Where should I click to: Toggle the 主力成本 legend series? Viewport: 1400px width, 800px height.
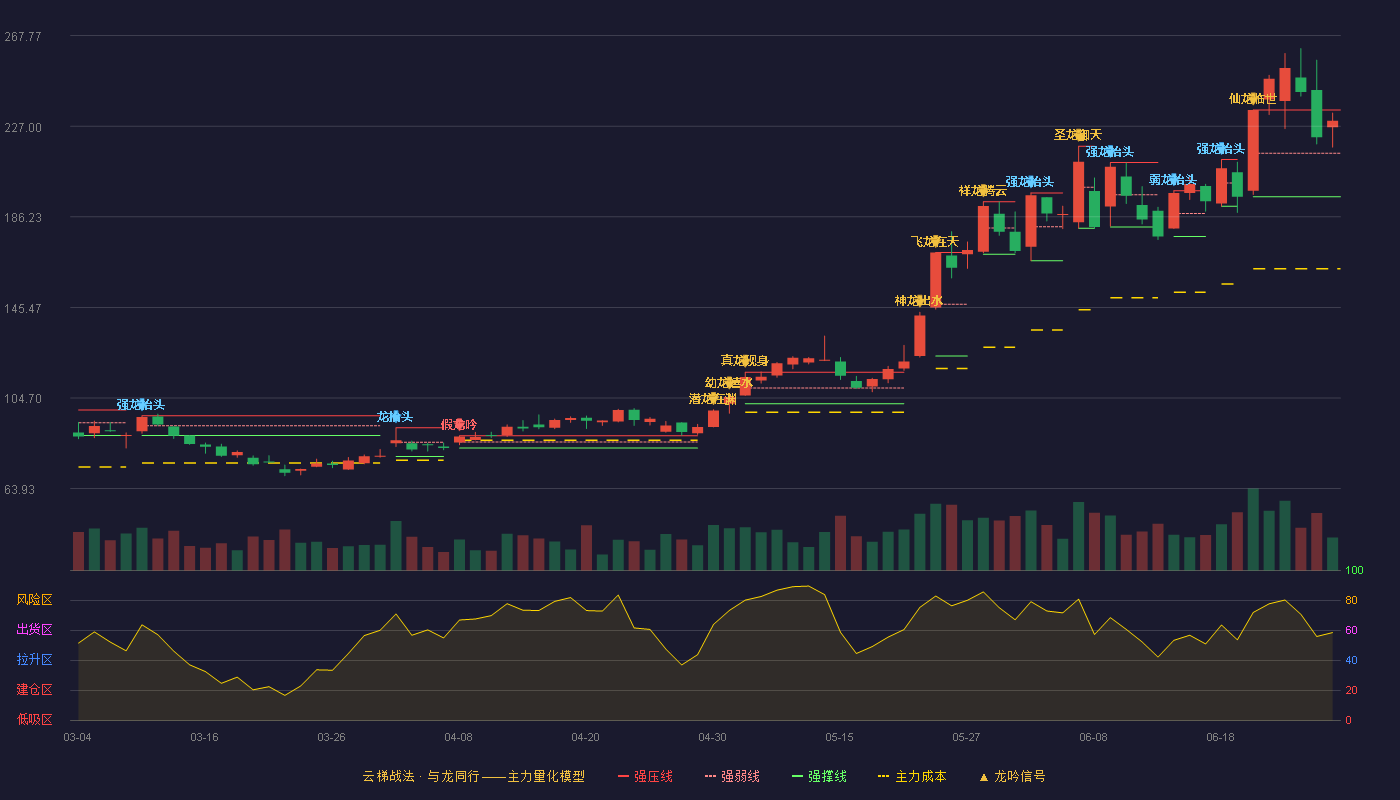[x=911, y=776]
